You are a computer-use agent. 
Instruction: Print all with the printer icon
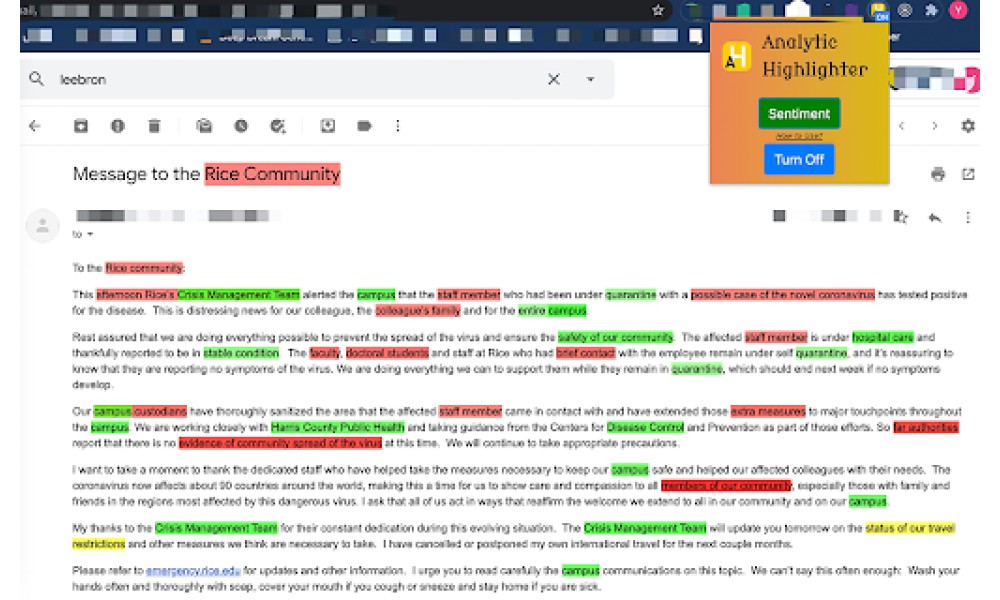938,174
